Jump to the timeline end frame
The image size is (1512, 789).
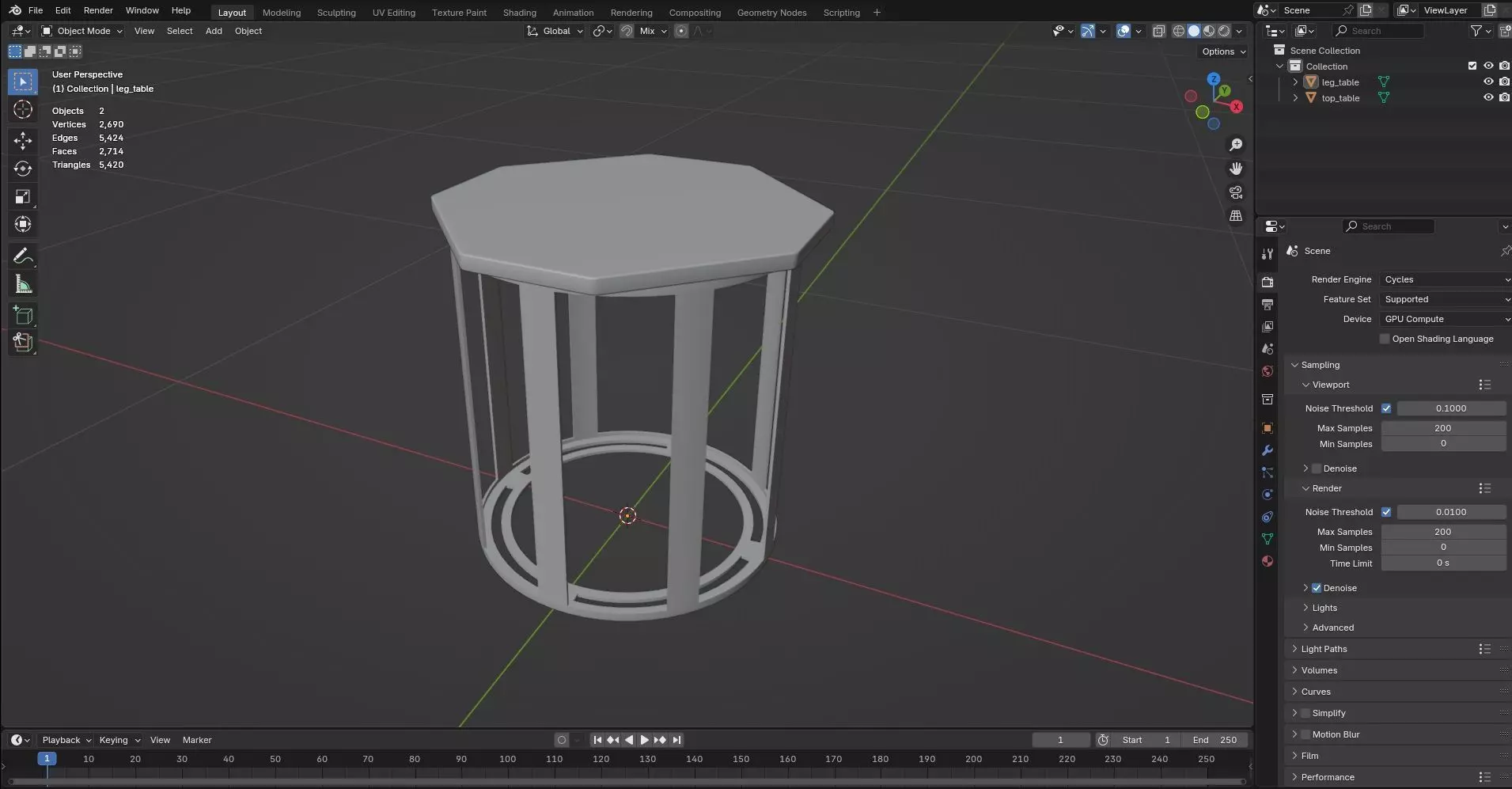tap(676, 740)
